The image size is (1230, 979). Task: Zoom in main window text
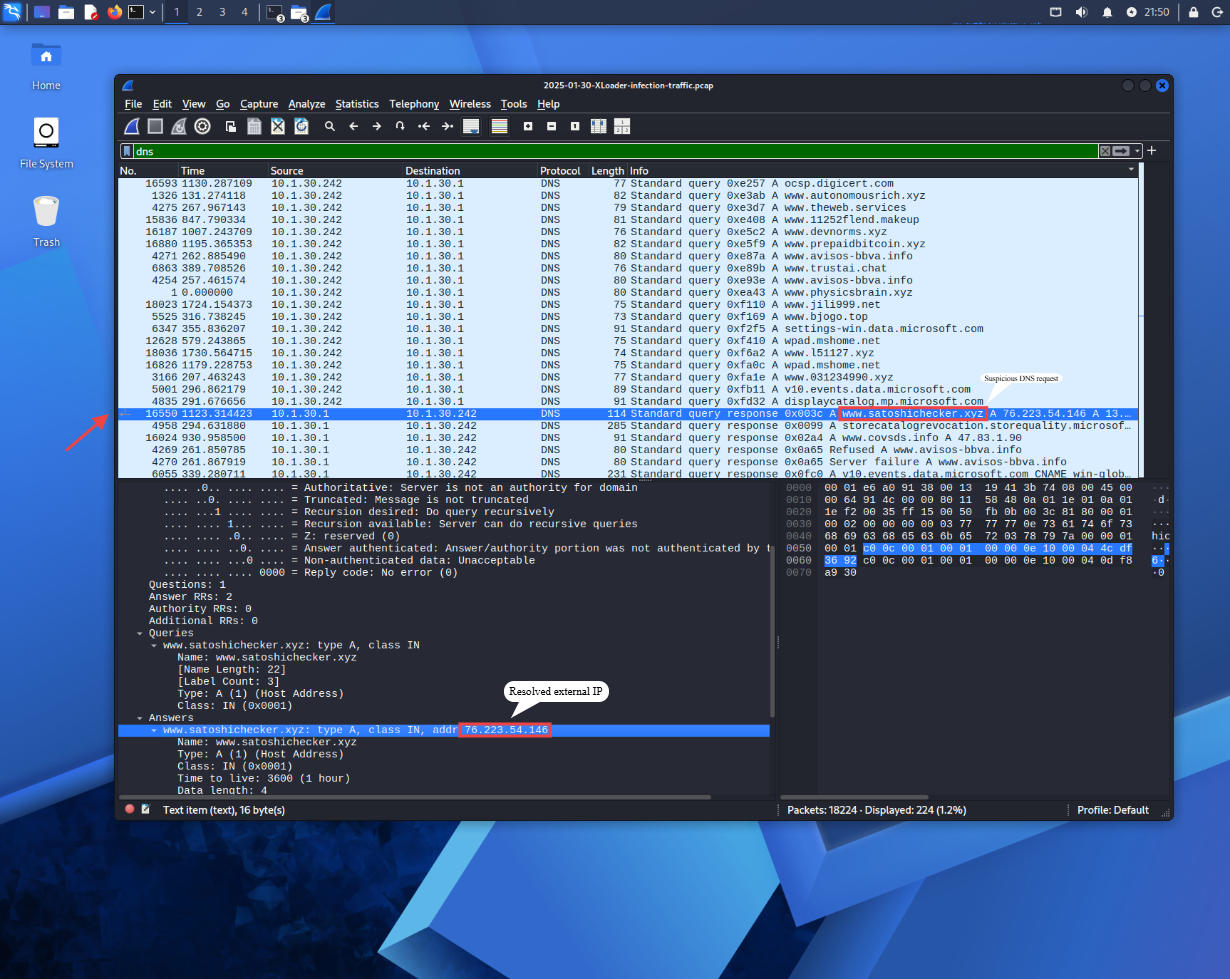click(528, 126)
